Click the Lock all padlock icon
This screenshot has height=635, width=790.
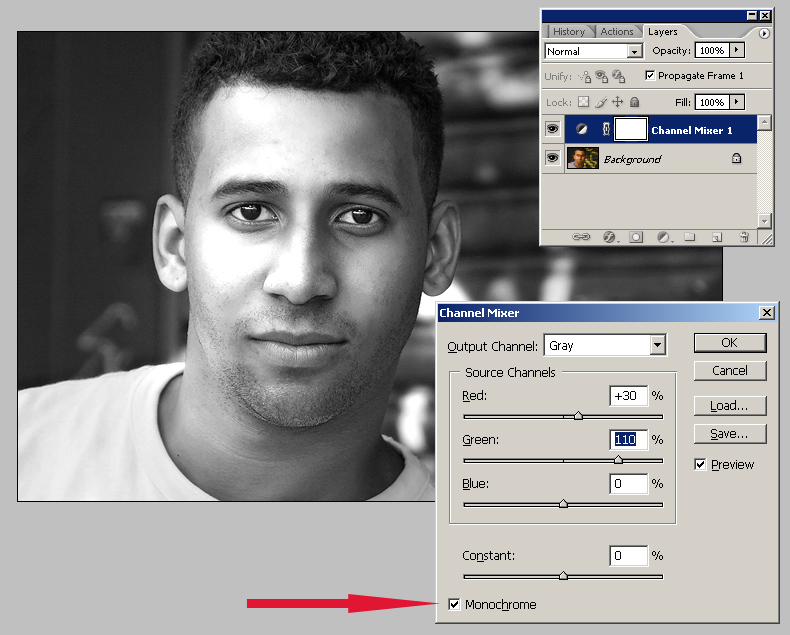[635, 102]
